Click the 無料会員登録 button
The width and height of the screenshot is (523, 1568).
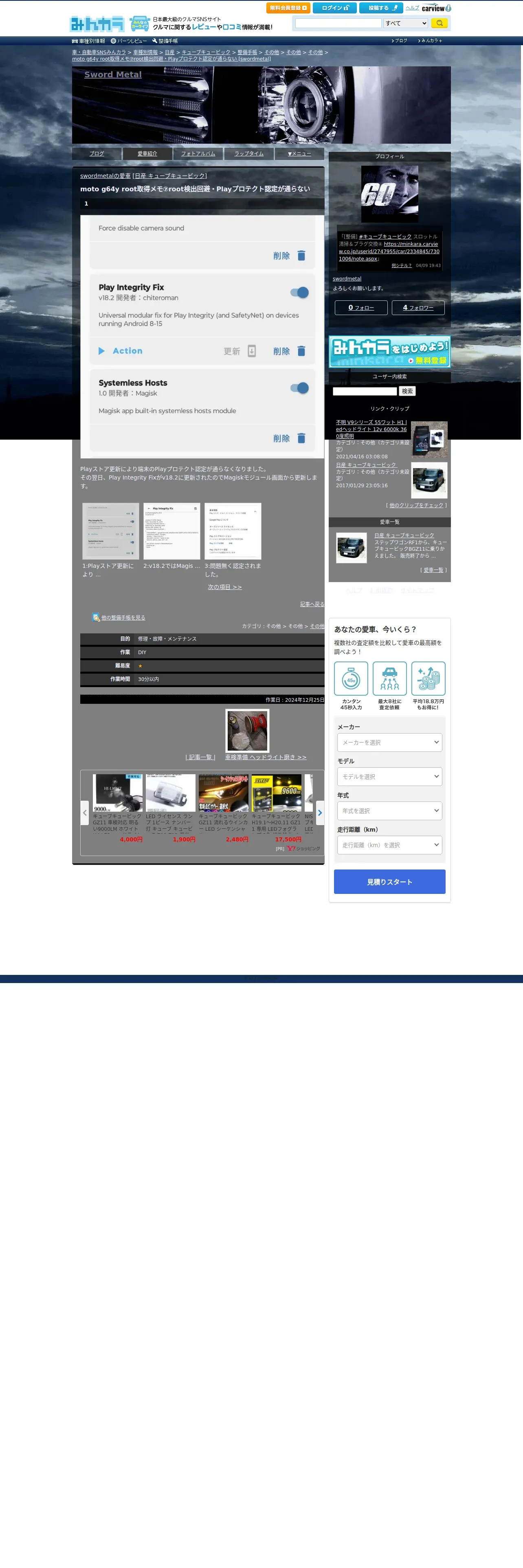288,8
